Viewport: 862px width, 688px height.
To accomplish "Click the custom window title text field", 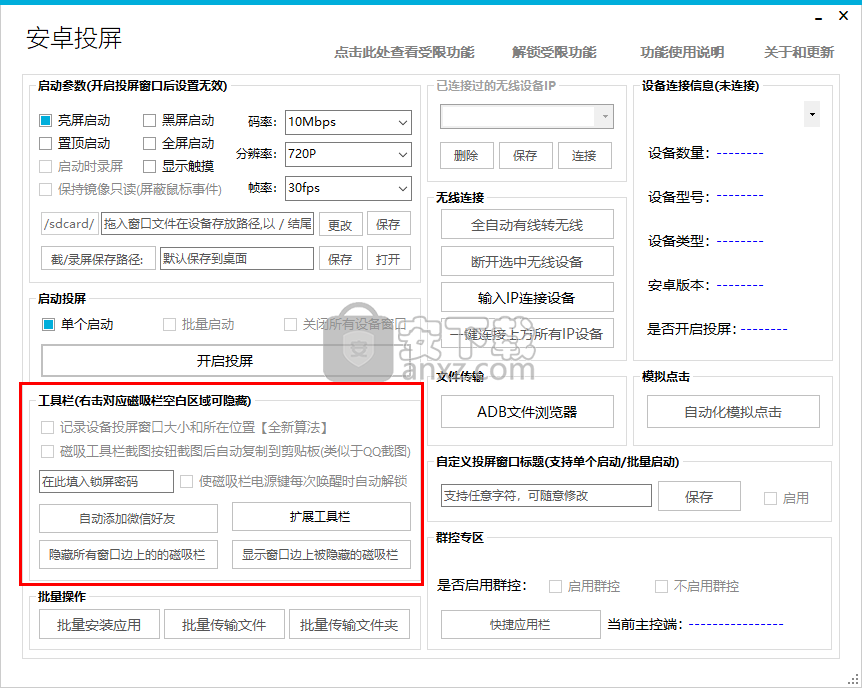I will tap(546, 496).
